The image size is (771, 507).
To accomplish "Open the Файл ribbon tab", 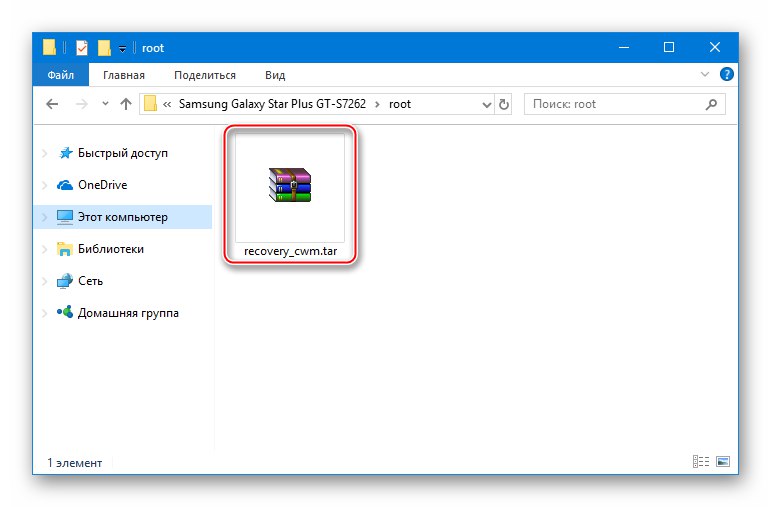I will tap(60, 75).
